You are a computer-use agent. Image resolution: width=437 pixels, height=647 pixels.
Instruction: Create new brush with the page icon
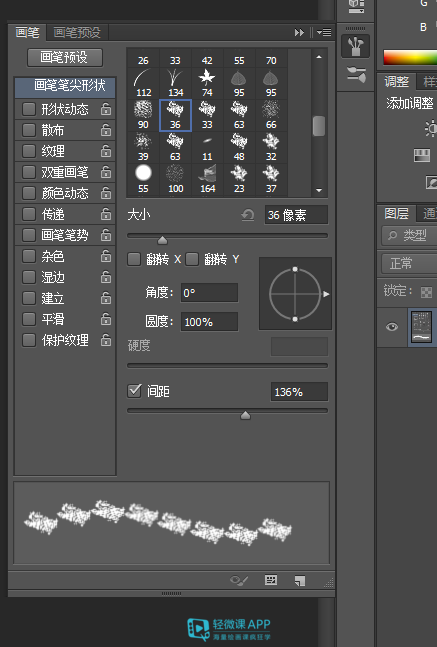tap(300, 581)
